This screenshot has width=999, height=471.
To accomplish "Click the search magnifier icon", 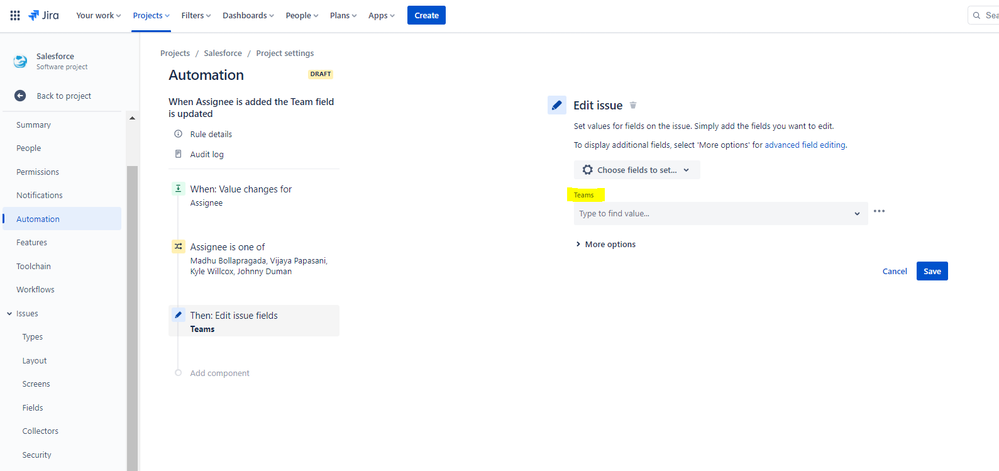I will tap(979, 15).
